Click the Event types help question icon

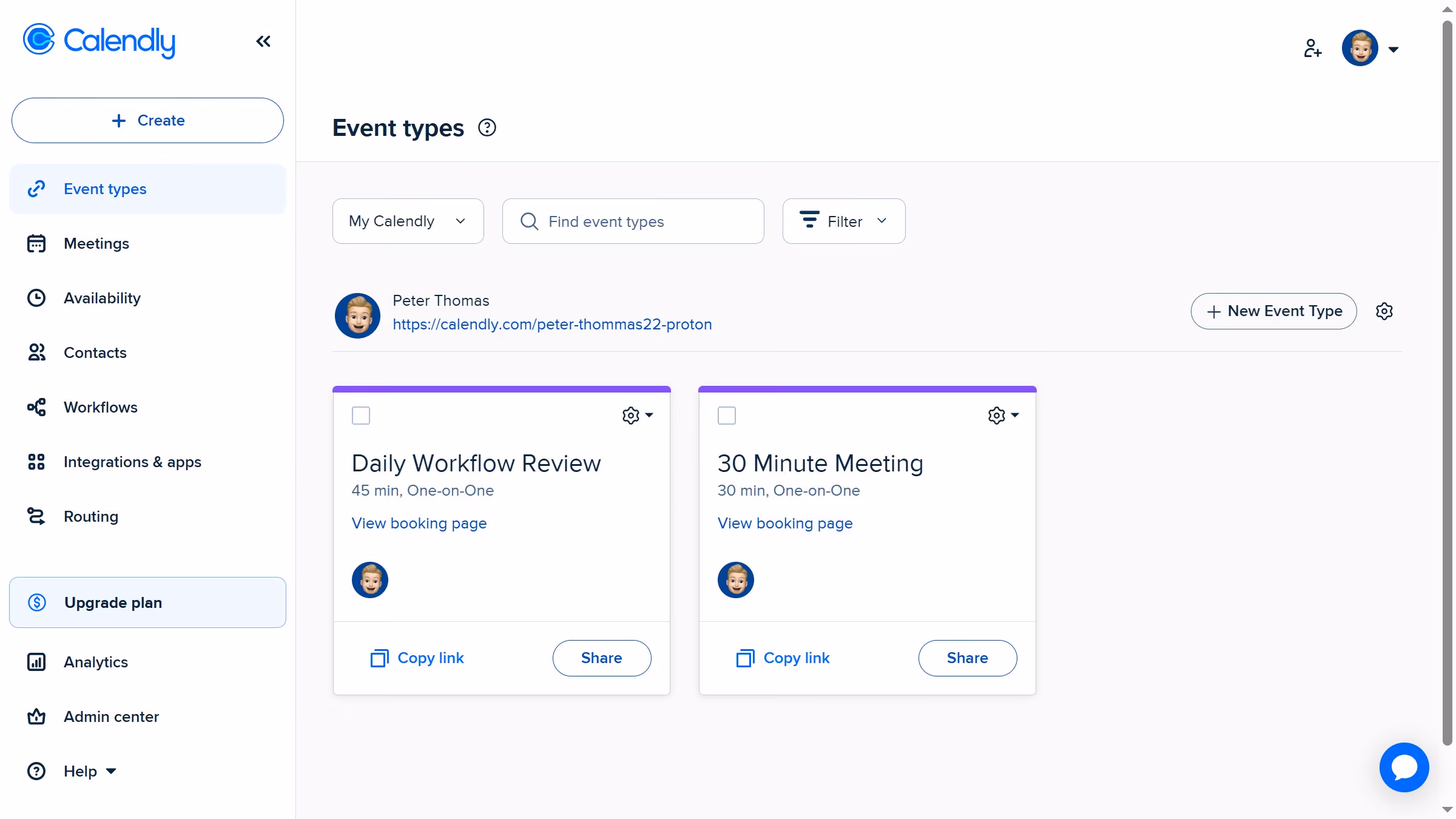[487, 127]
